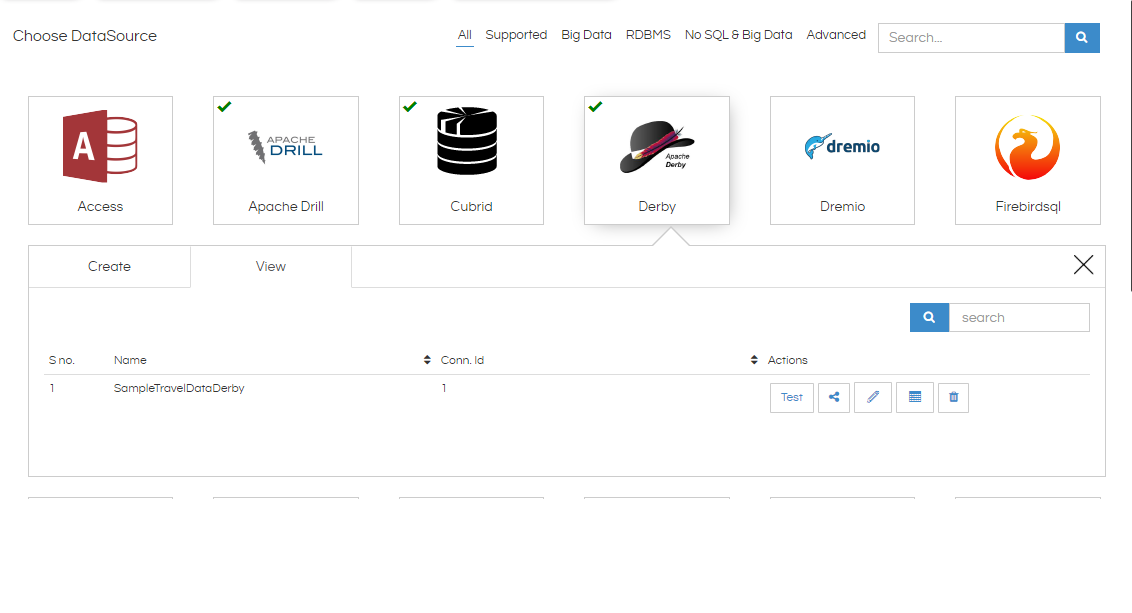Show All datasources filter
Viewport: 1132px width, 613px height.
[464, 35]
